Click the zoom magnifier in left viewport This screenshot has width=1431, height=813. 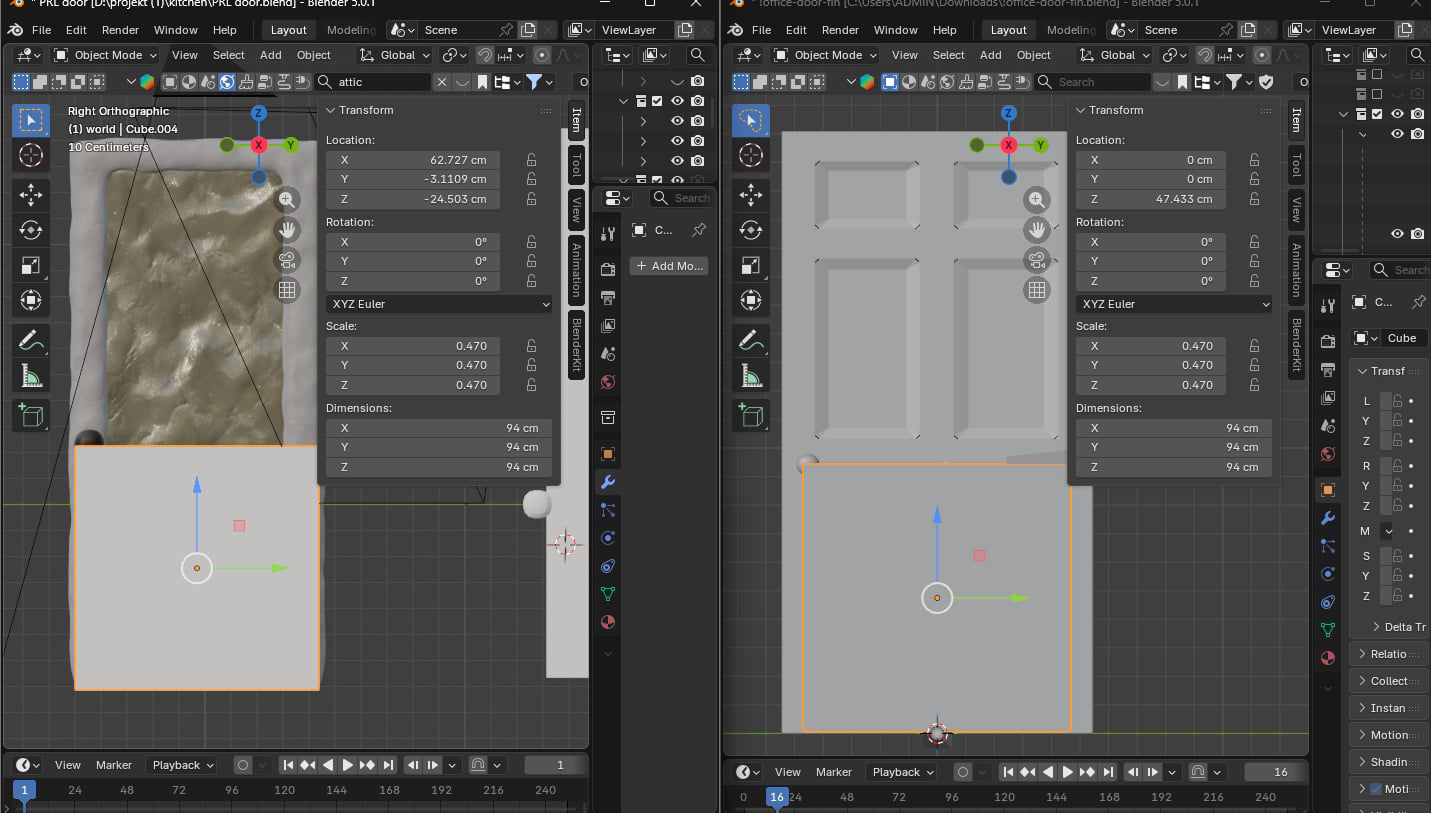pyautogui.click(x=287, y=200)
